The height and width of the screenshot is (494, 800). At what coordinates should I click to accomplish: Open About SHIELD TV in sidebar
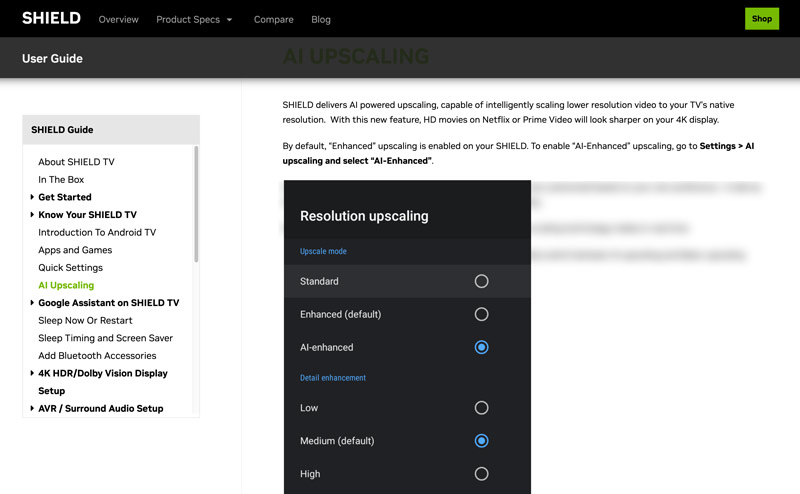(x=77, y=162)
